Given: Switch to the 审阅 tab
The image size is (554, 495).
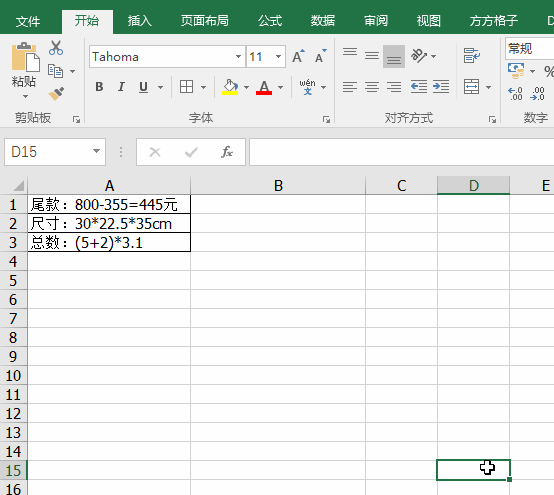Looking at the screenshot, I should [x=376, y=21].
